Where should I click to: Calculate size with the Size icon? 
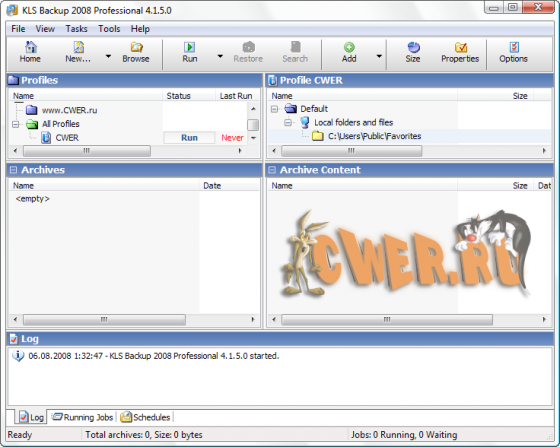(x=413, y=47)
